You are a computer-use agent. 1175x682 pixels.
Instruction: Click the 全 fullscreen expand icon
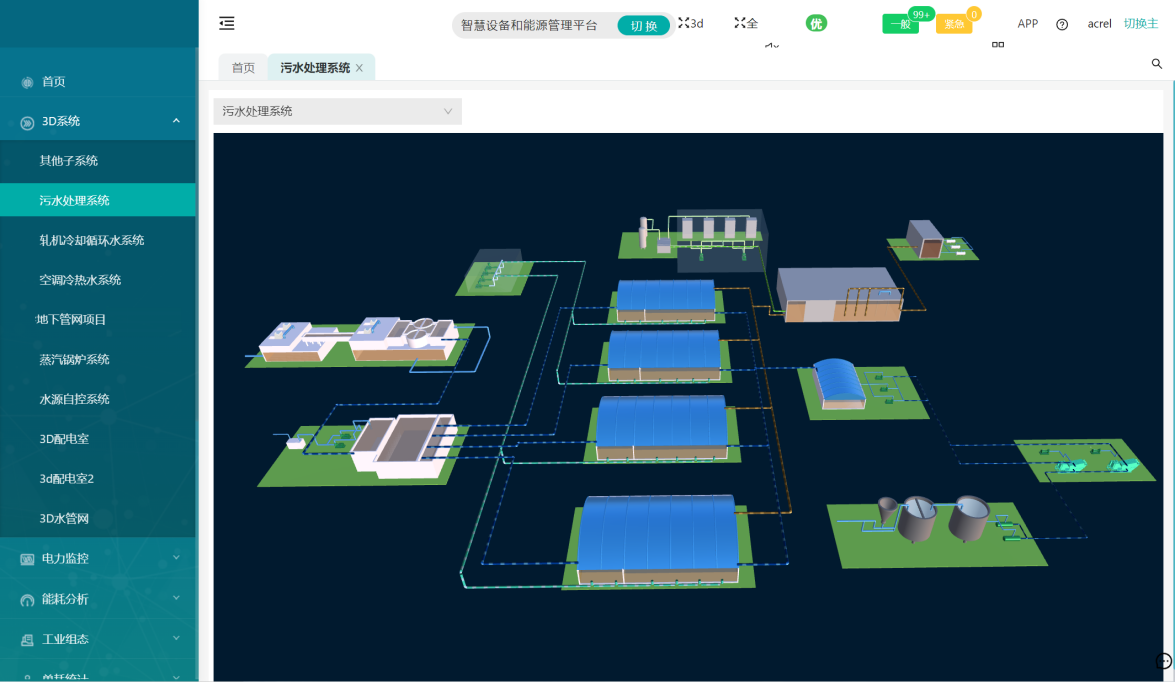[746, 23]
